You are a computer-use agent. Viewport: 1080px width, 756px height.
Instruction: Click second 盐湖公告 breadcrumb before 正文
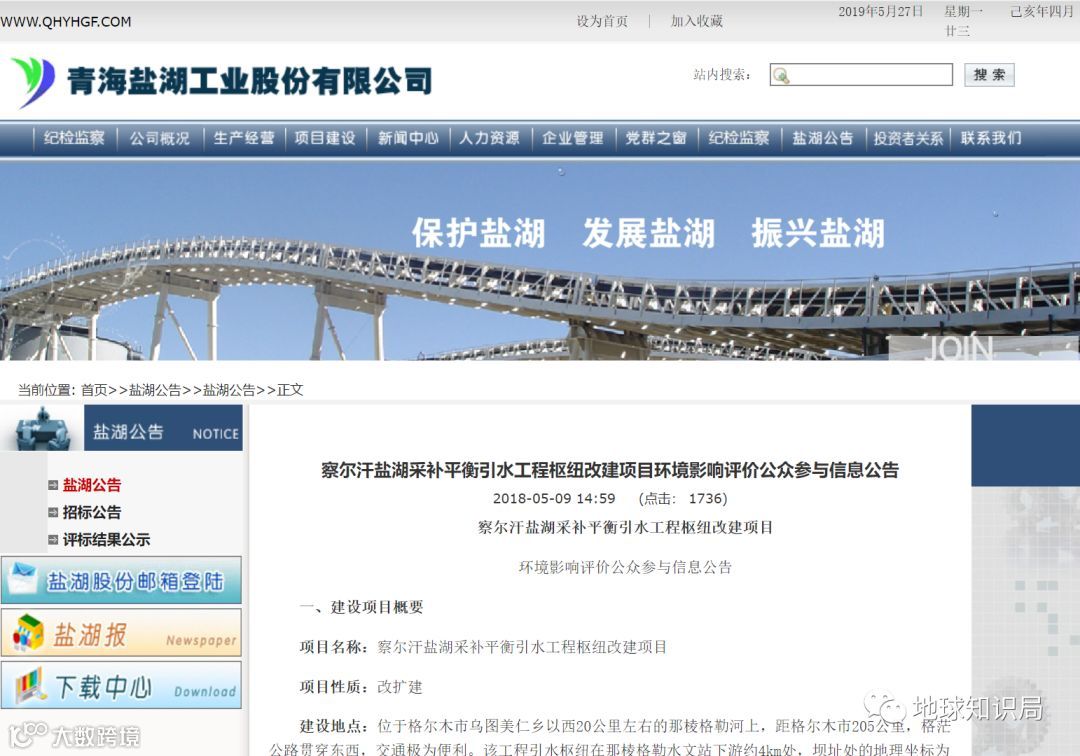point(229,390)
